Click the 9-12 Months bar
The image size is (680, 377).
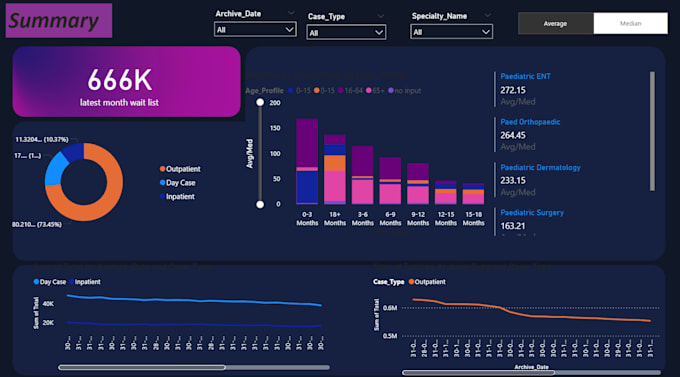click(418, 184)
